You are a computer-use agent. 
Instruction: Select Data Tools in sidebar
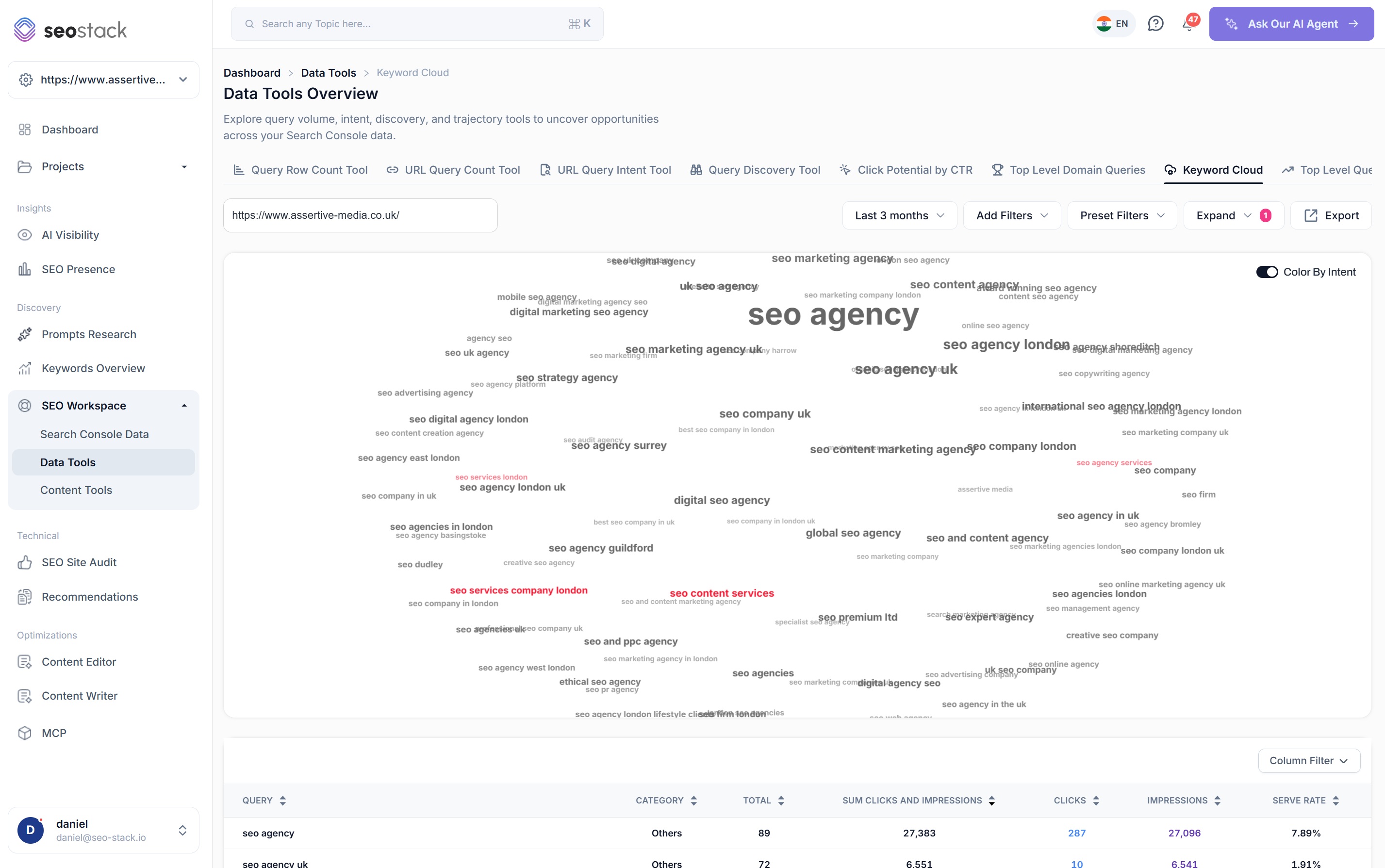[103, 462]
